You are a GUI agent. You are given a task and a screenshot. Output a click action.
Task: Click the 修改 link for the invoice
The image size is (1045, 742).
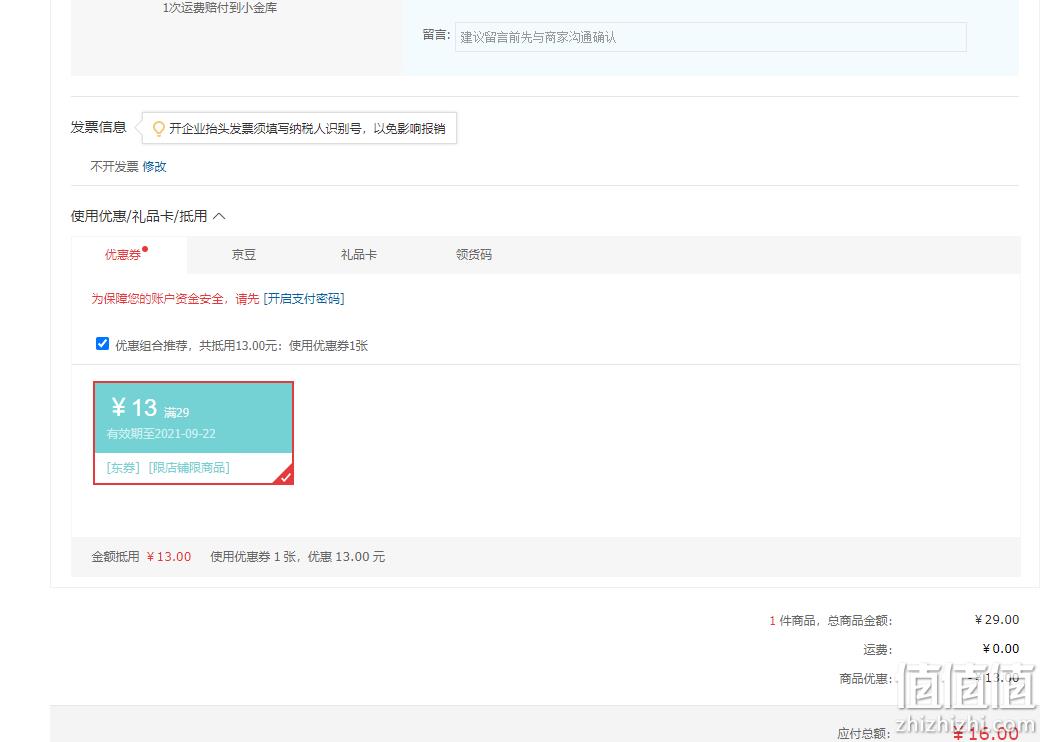point(155,167)
